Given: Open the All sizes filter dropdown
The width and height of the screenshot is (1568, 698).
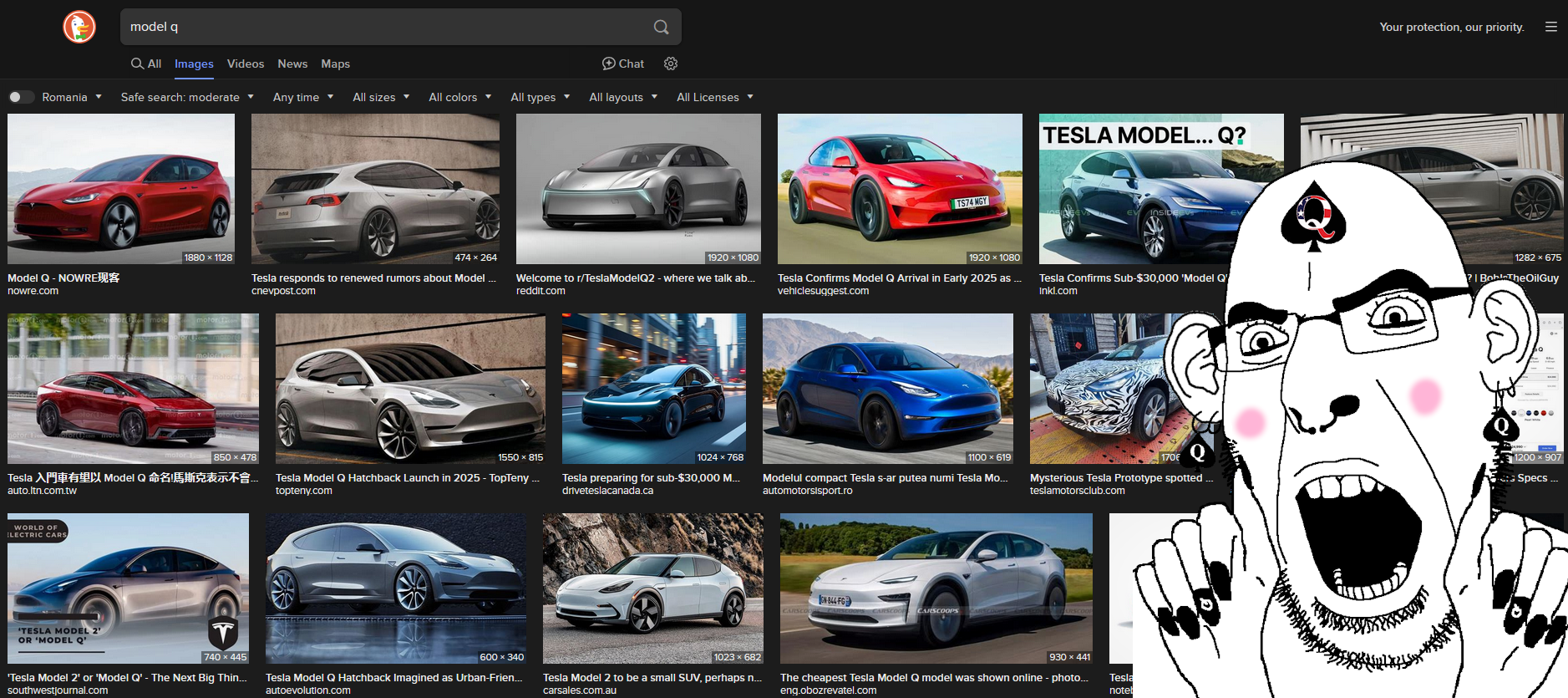Looking at the screenshot, I should (381, 97).
